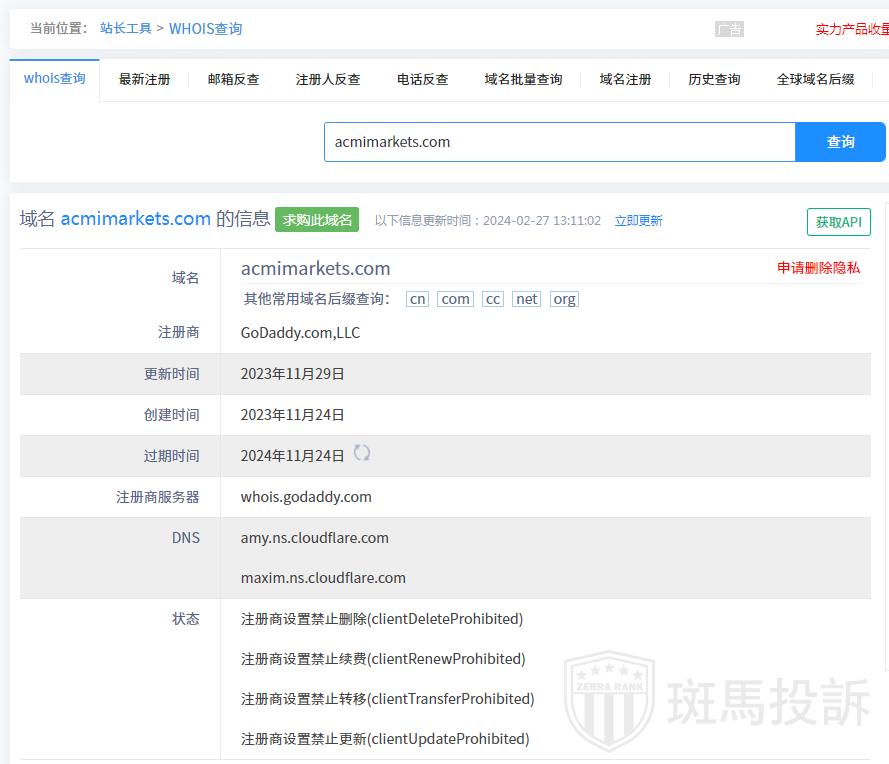Switch to the 最新注册 tab
This screenshot has height=764, width=889.
click(144, 79)
